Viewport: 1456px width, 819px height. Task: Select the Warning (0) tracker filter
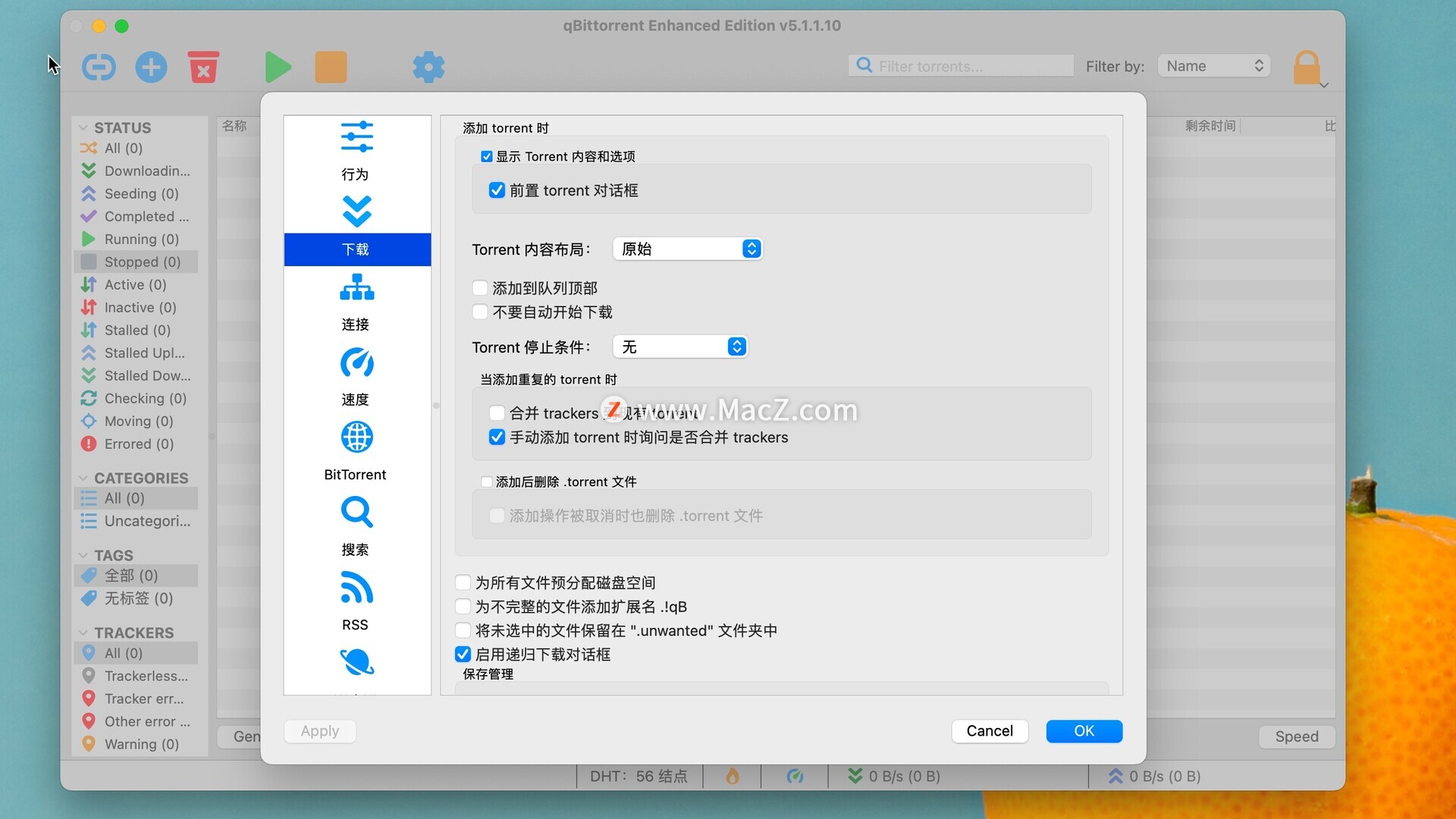(x=136, y=744)
